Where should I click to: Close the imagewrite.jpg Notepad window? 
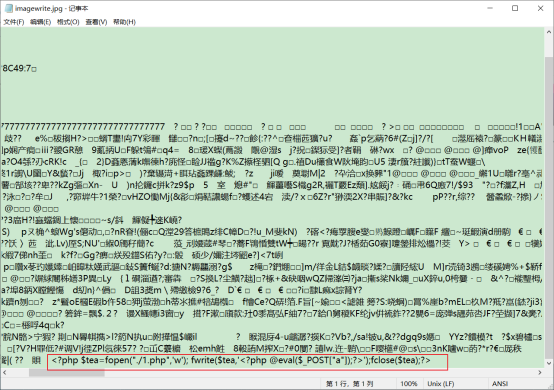pyautogui.click(x=541, y=8)
